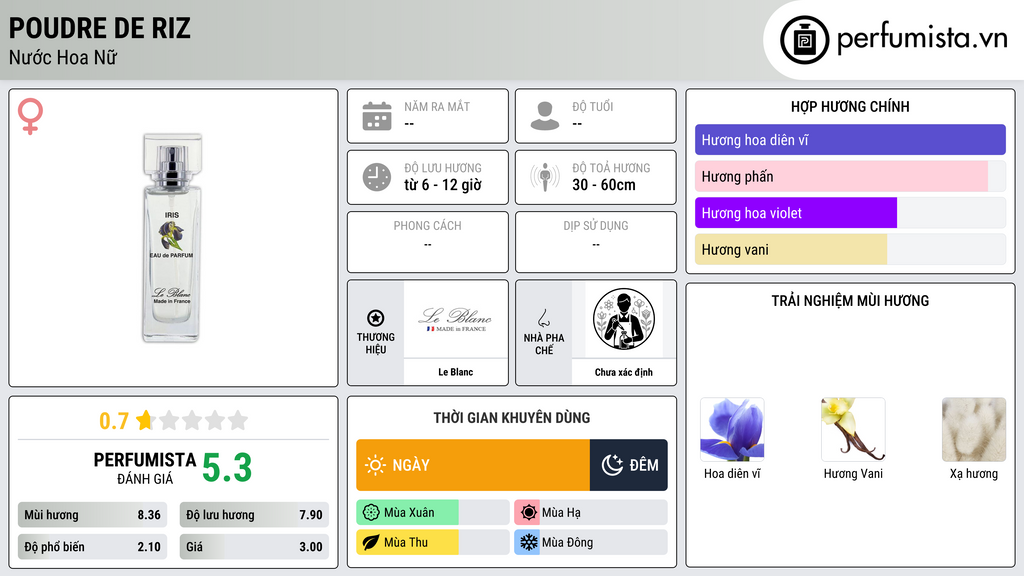Screen dimensions: 1024x576
Task: Click the Nước Hoa Nữ subtitle
Action: click(x=63, y=57)
